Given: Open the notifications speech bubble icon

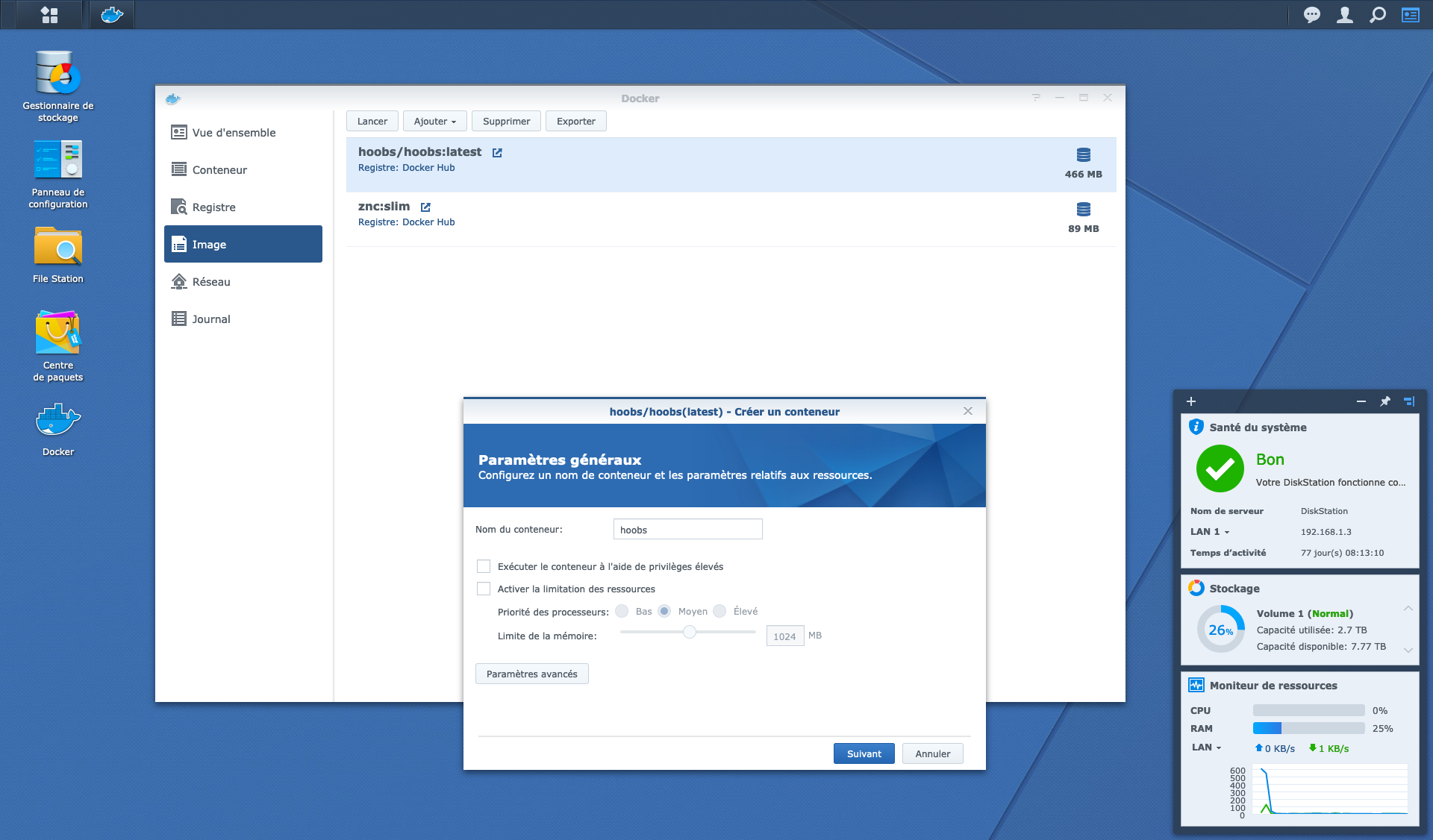Looking at the screenshot, I should [x=1311, y=15].
